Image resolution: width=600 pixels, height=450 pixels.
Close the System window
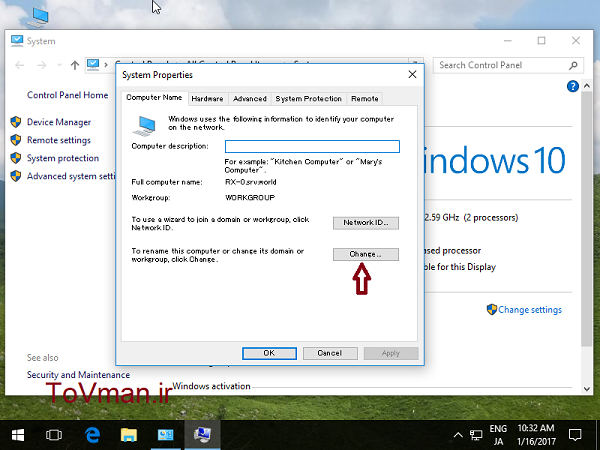point(576,41)
